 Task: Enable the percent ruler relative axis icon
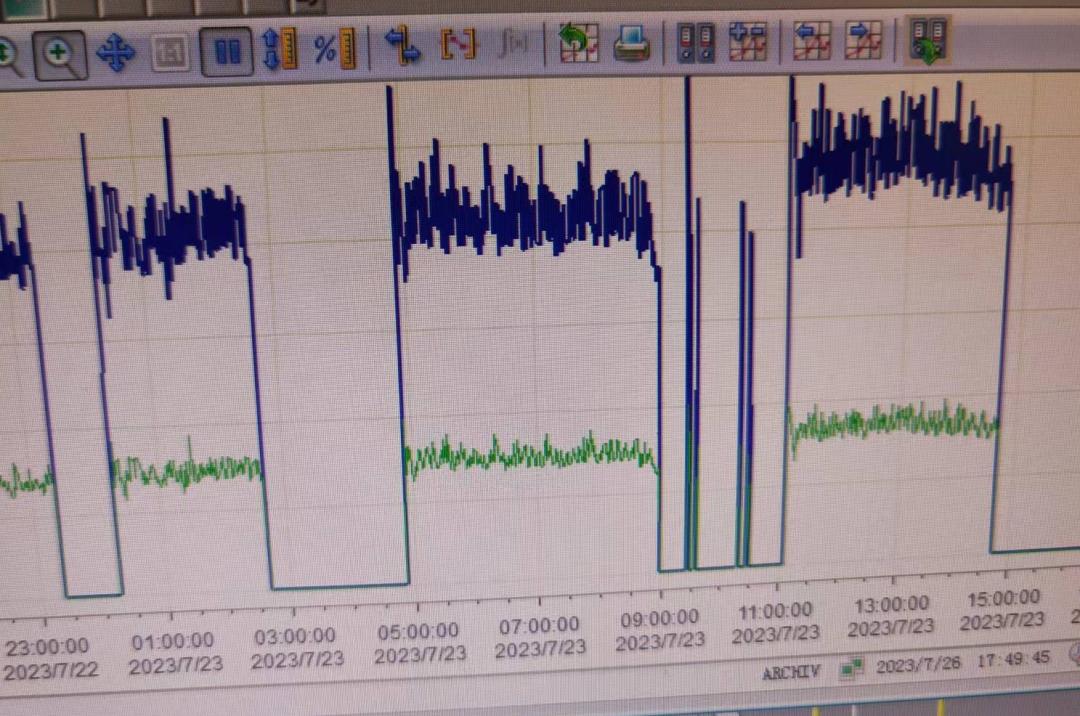tap(335, 49)
